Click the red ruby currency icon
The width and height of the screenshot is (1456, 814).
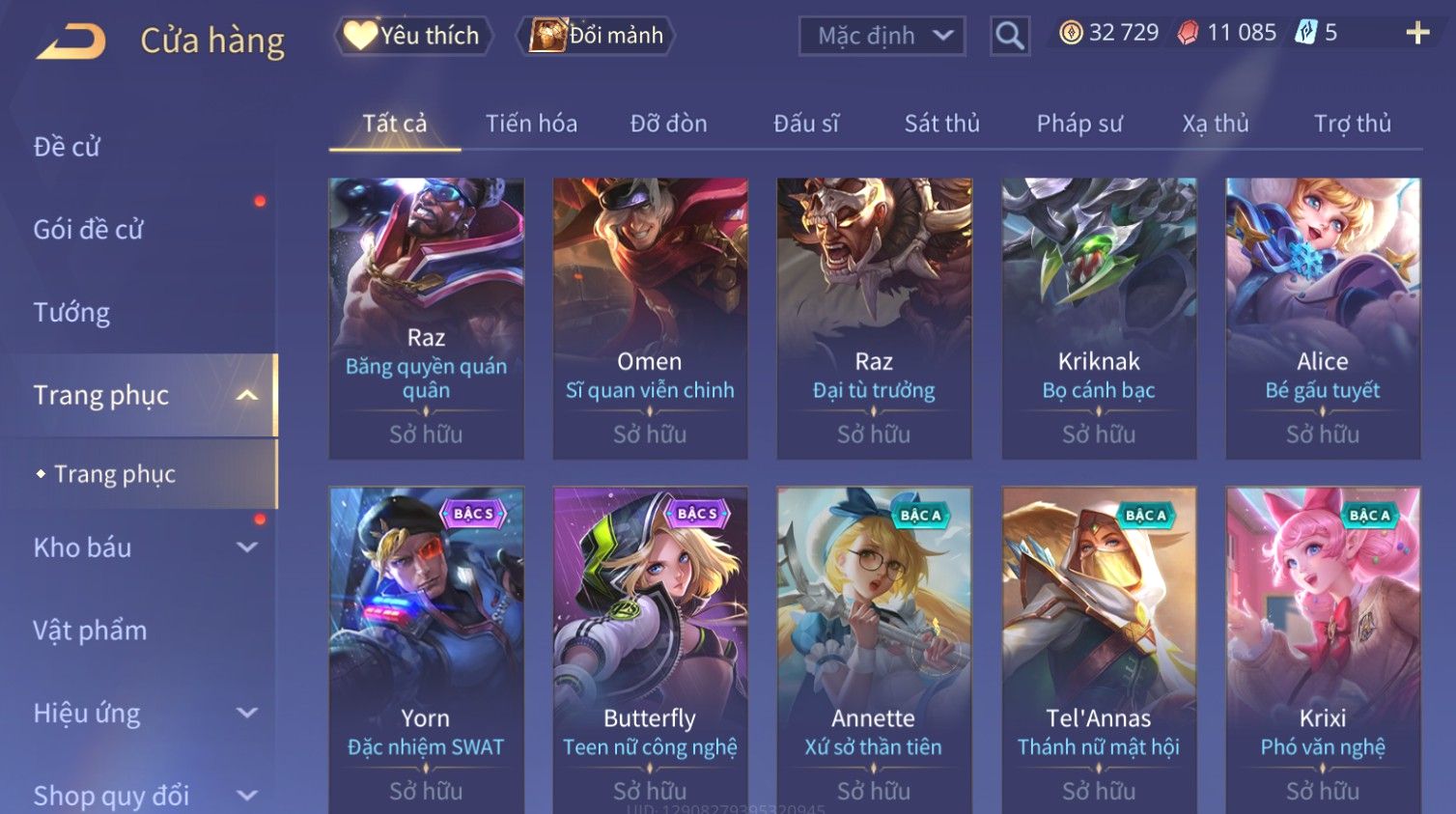click(1188, 33)
